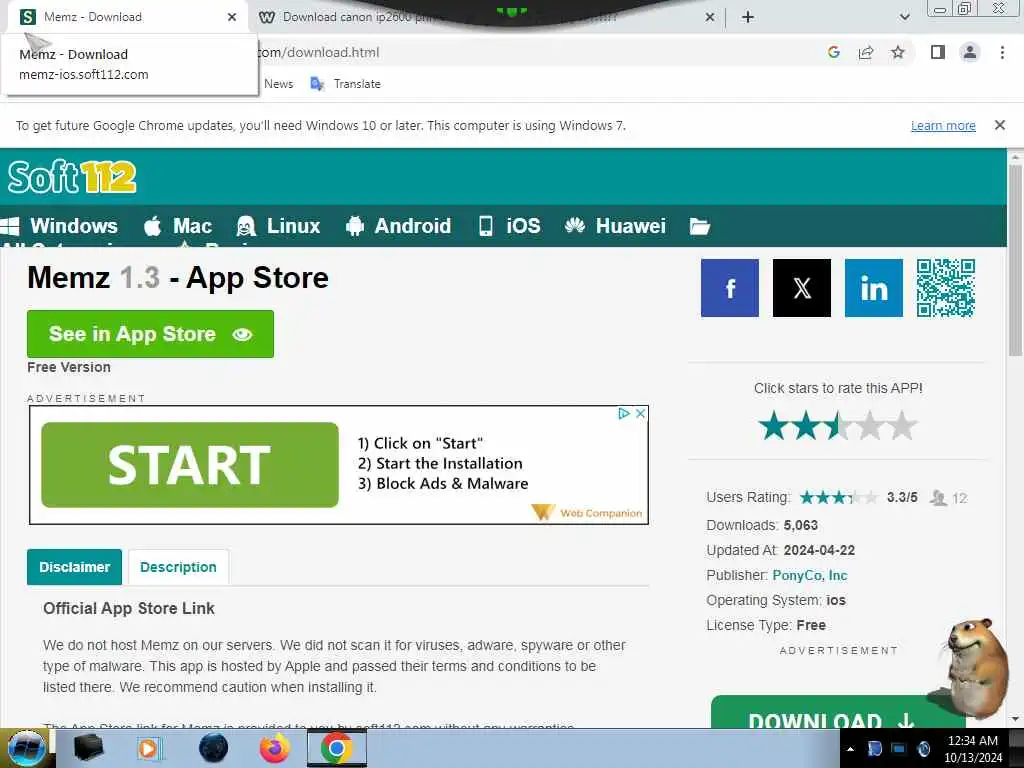Viewport: 1024px width, 768px height.
Task: Click See in App Store button
Action: click(150, 334)
